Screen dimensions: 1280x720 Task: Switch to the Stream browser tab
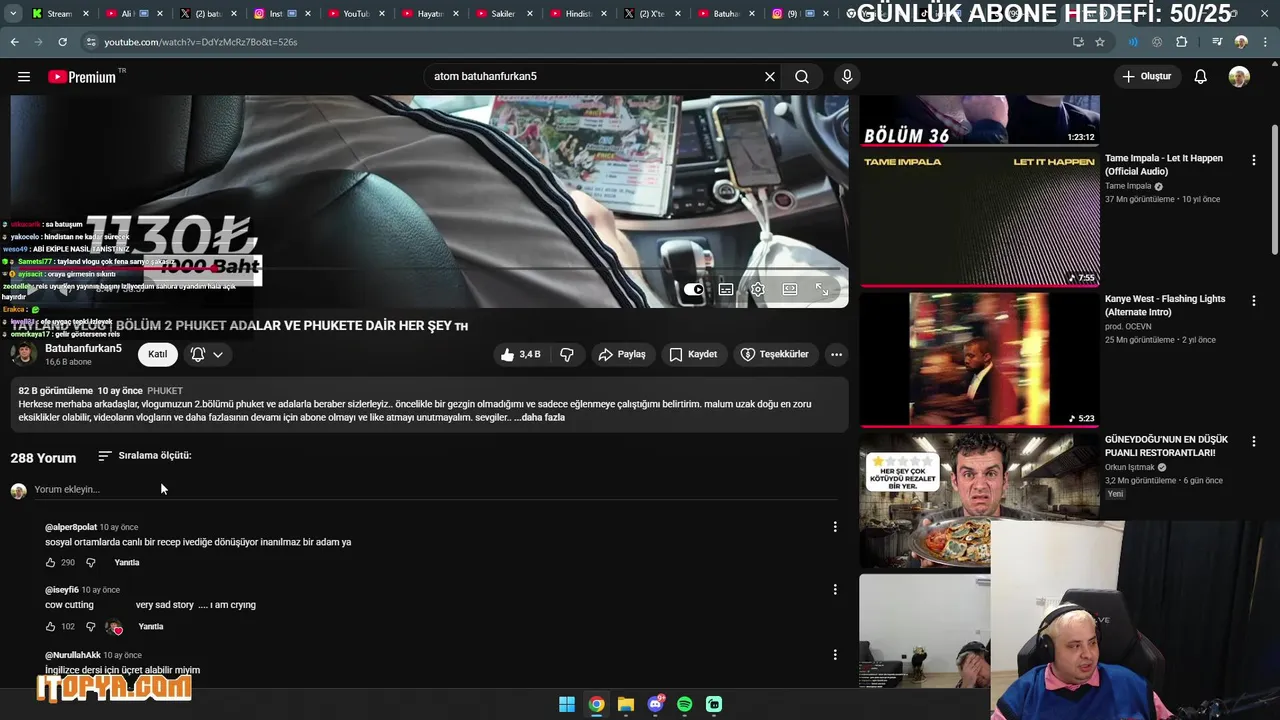pyautogui.click(x=60, y=14)
